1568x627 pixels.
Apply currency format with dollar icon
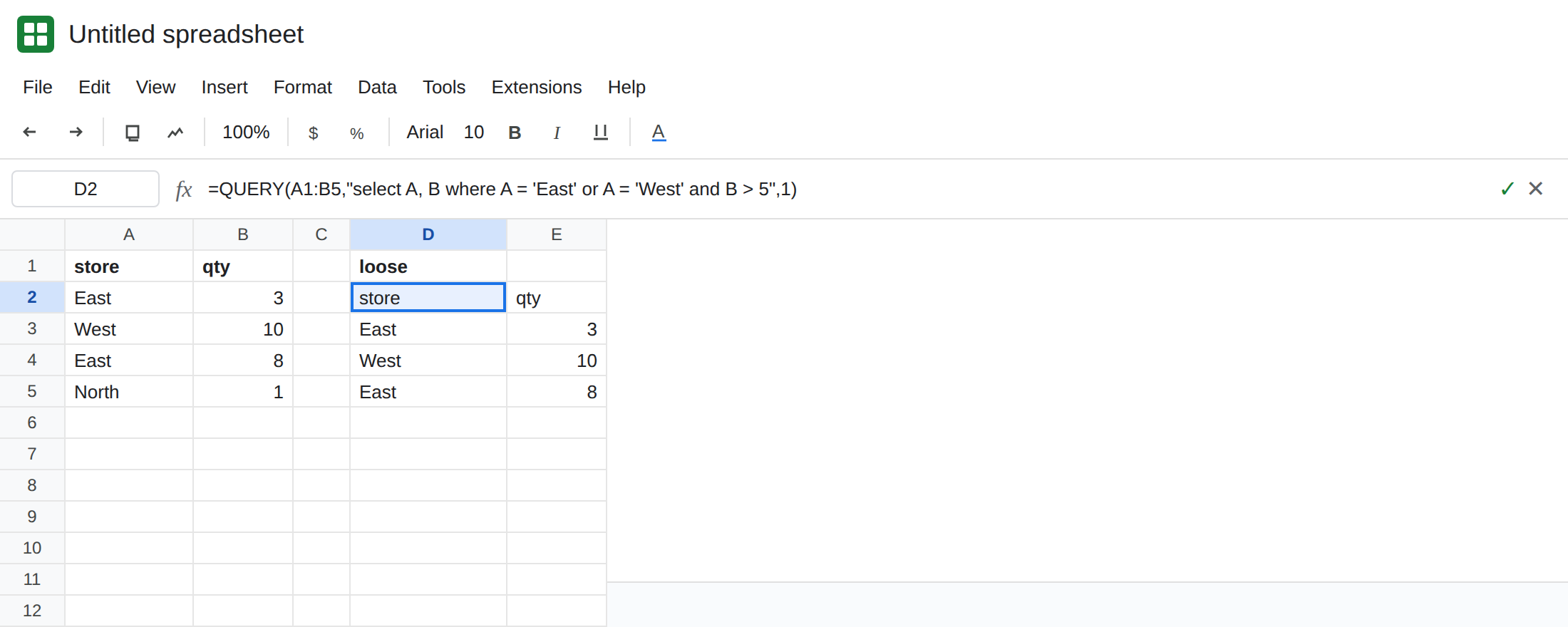[x=313, y=133]
